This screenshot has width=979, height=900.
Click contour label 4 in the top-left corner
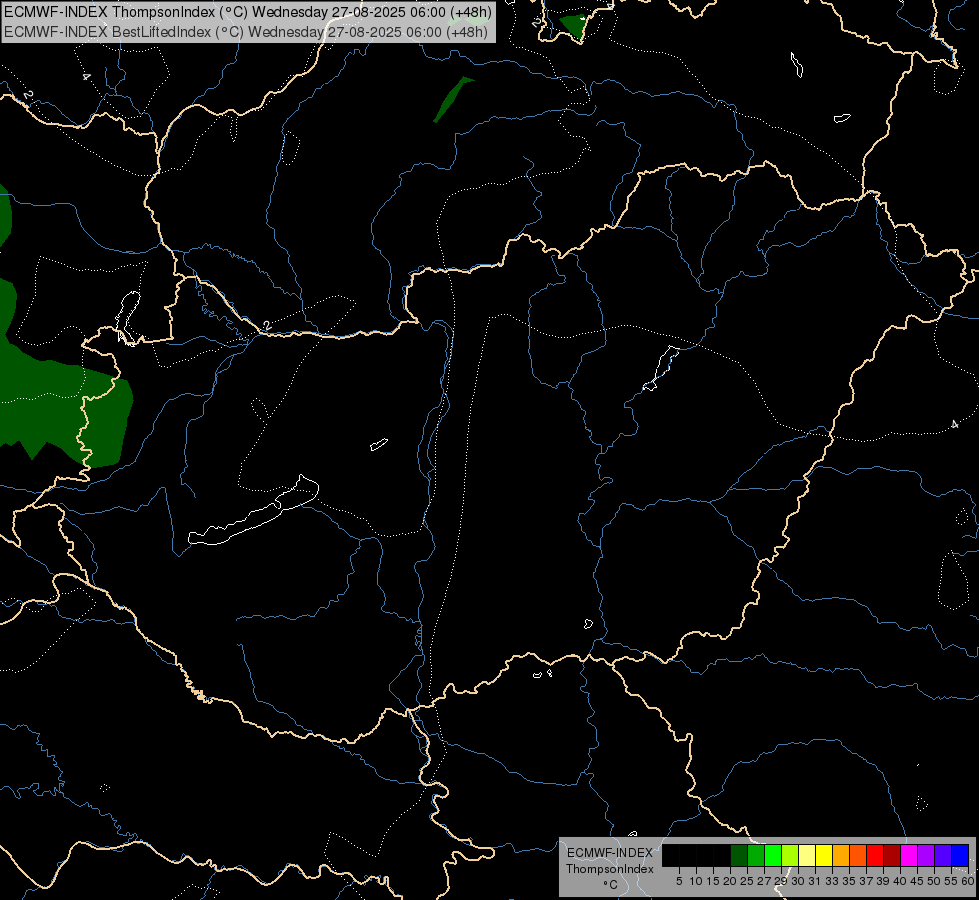click(x=86, y=77)
